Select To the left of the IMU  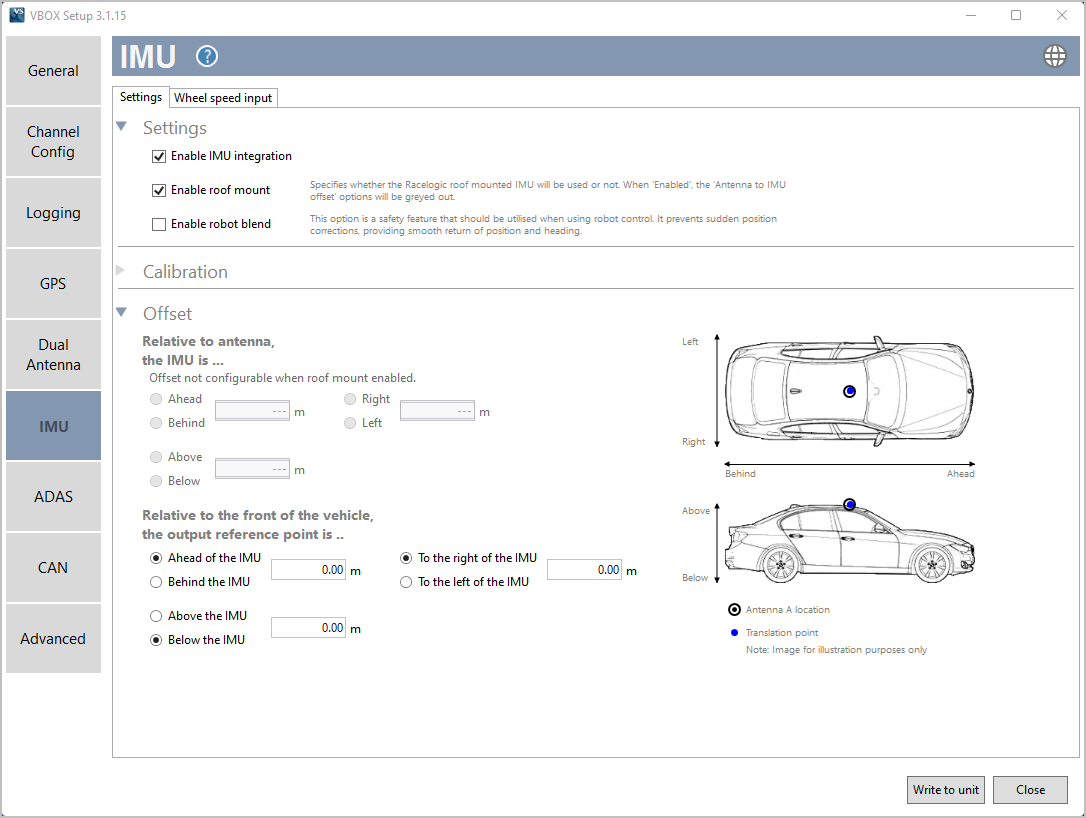click(x=406, y=583)
